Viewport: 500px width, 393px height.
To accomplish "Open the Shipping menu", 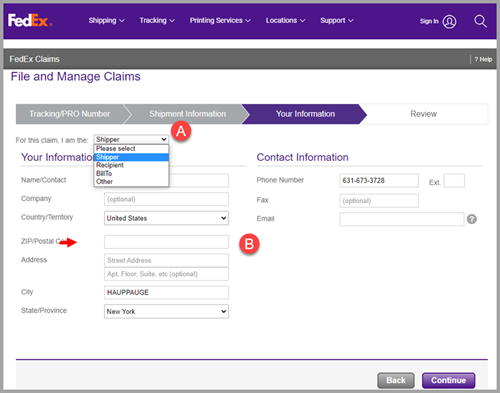I will click(x=106, y=21).
